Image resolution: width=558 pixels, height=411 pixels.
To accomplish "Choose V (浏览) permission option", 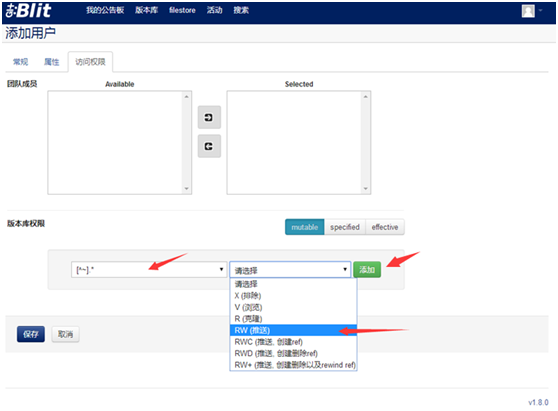I will coord(293,307).
